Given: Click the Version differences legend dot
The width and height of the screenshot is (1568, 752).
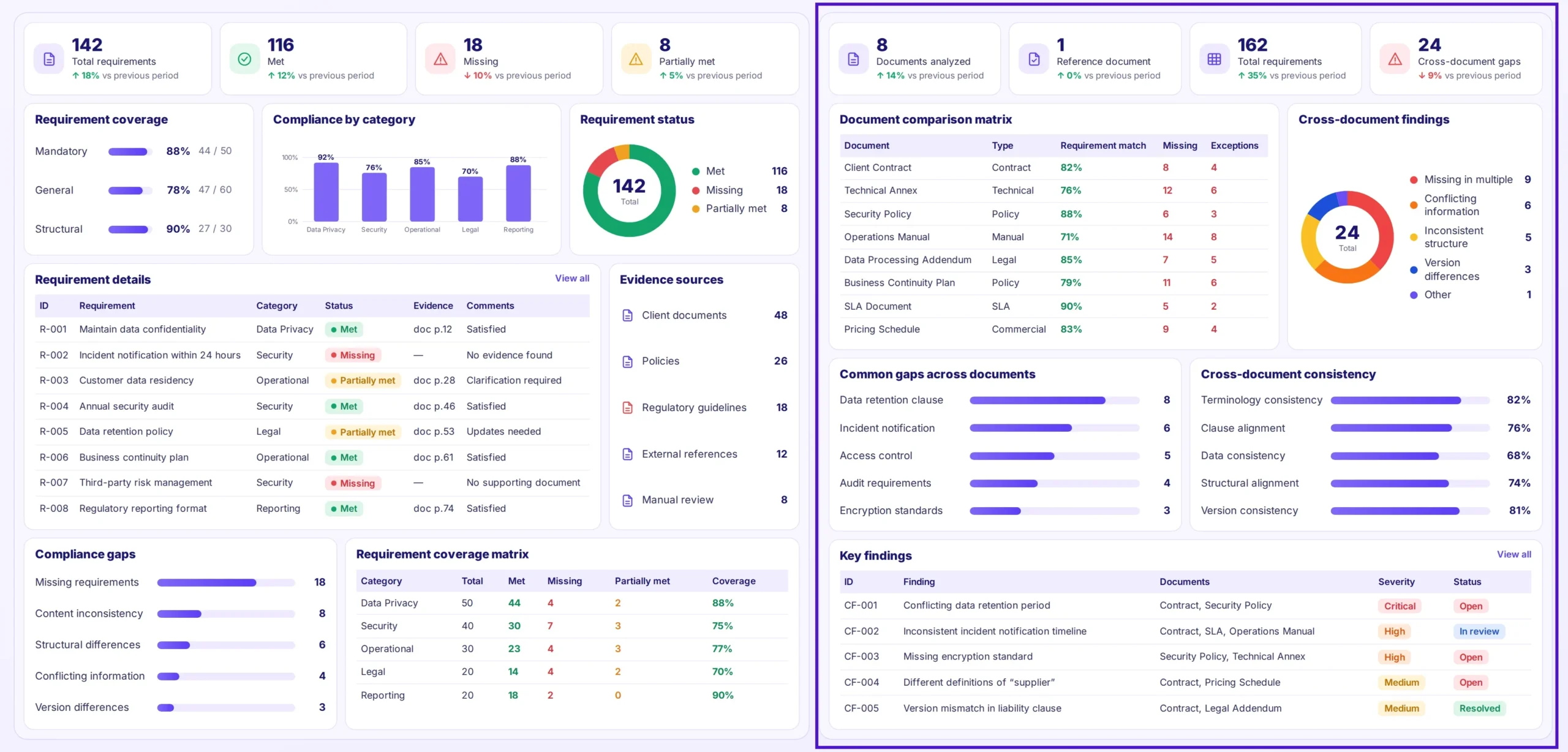Looking at the screenshot, I should [1414, 270].
